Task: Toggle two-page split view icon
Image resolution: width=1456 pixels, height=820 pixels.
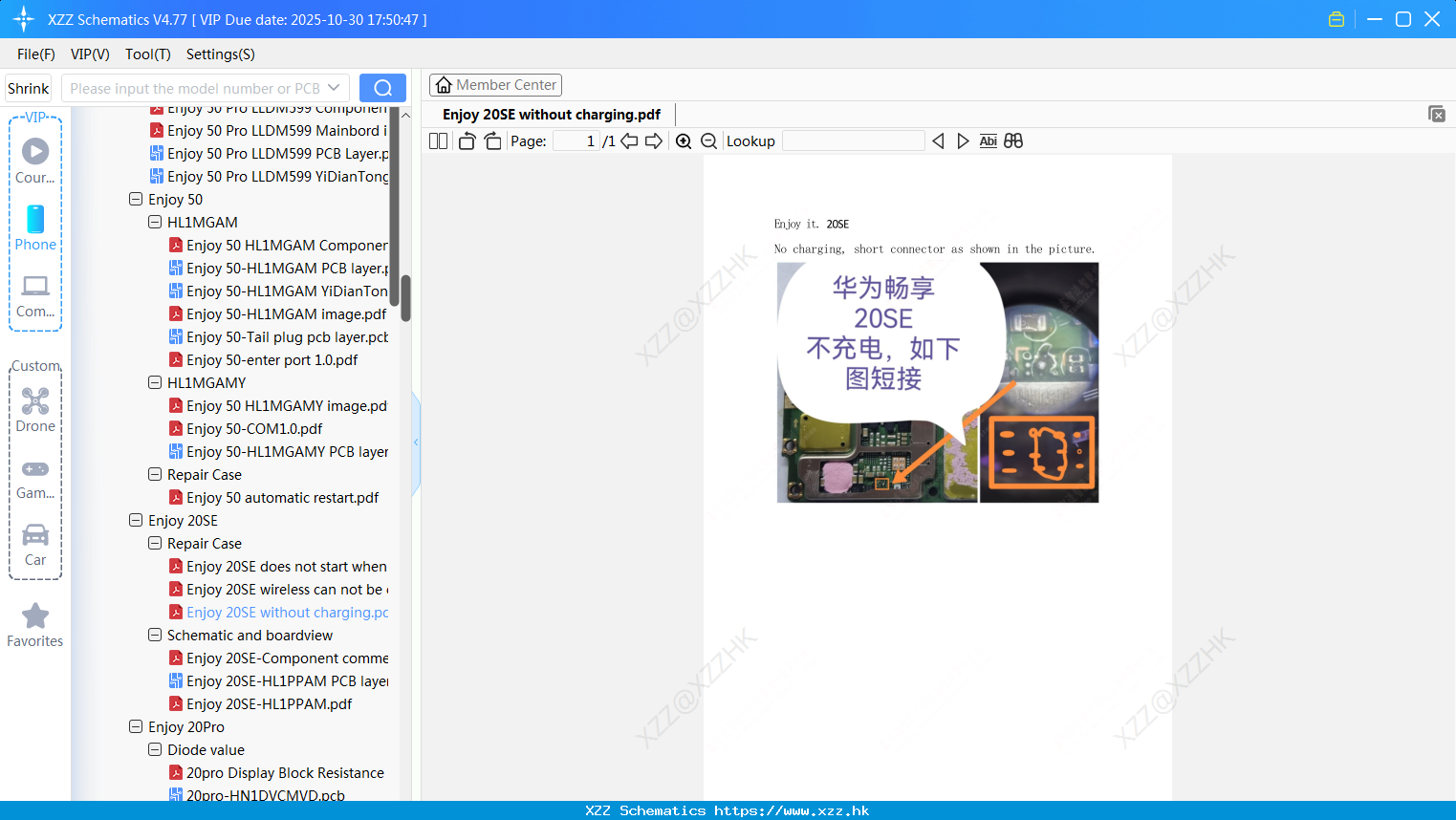Action: [438, 140]
